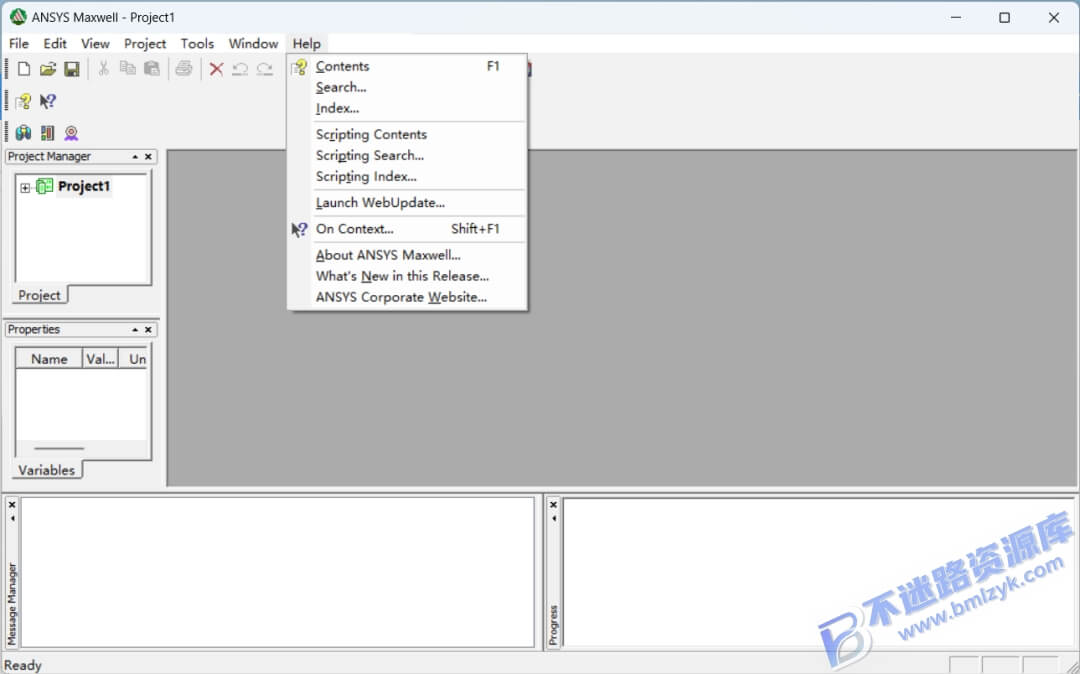The height and width of the screenshot is (674, 1080).
Task: Click the red X Delete icon
Action: click(x=216, y=69)
